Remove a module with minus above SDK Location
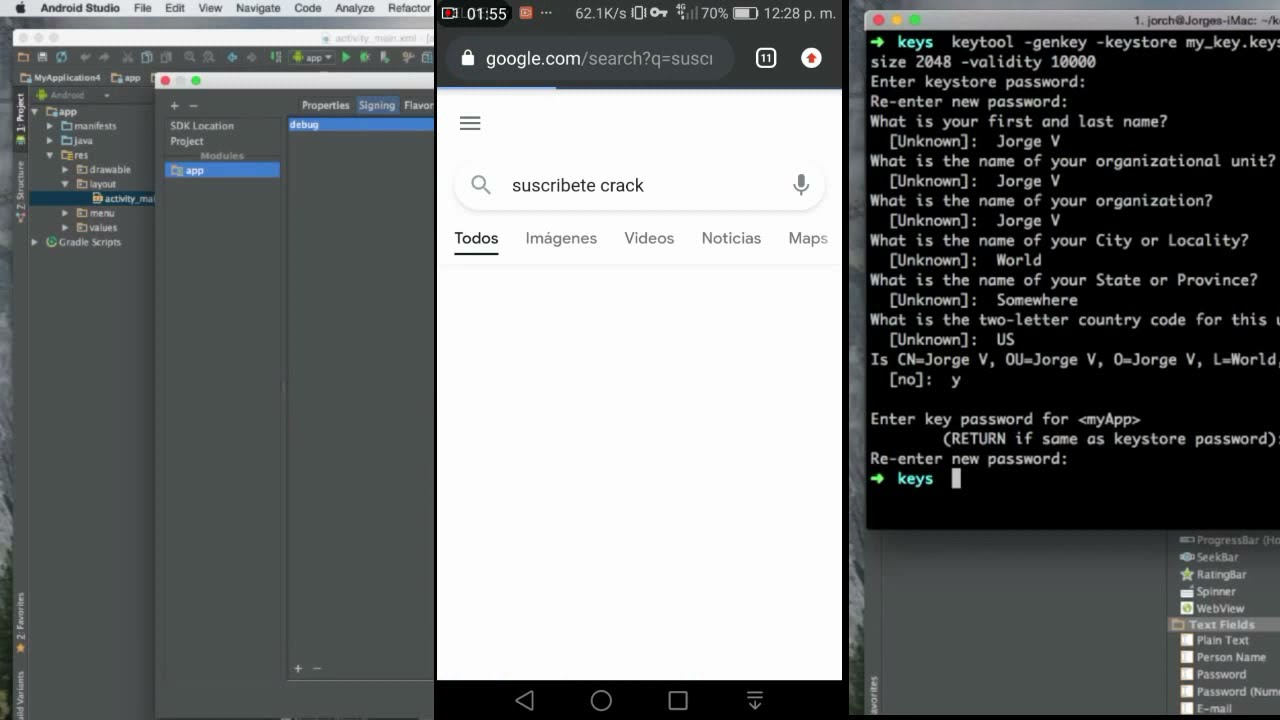 click(x=193, y=105)
